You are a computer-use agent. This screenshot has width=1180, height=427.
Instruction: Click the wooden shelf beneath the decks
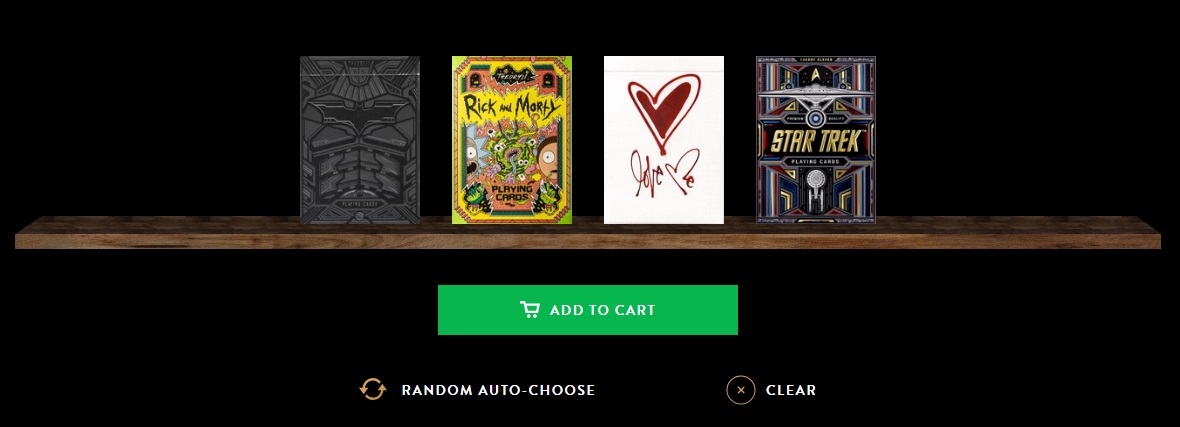(x=588, y=233)
